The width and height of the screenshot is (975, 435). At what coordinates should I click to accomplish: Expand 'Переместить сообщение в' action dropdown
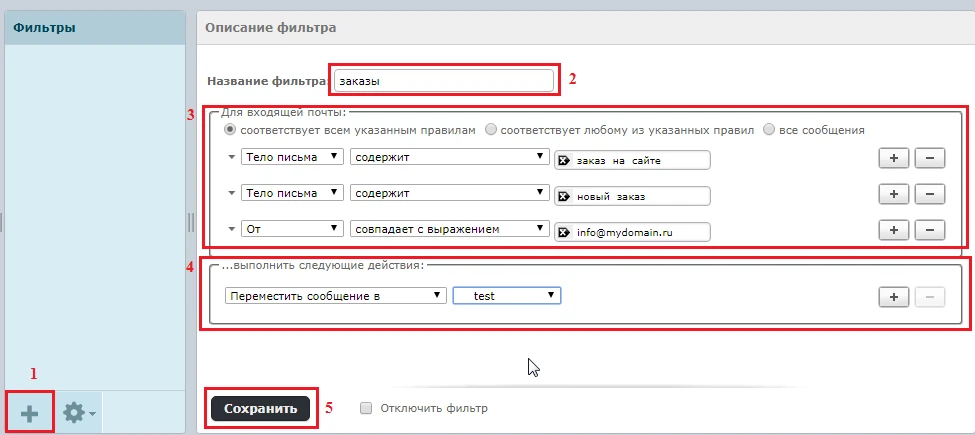click(x=335, y=296)
